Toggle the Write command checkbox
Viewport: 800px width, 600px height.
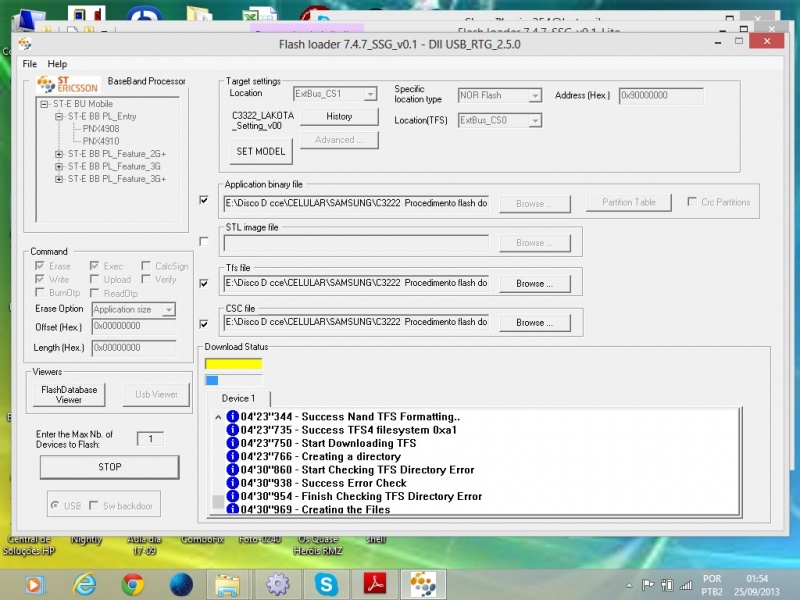tap(39, 279)
